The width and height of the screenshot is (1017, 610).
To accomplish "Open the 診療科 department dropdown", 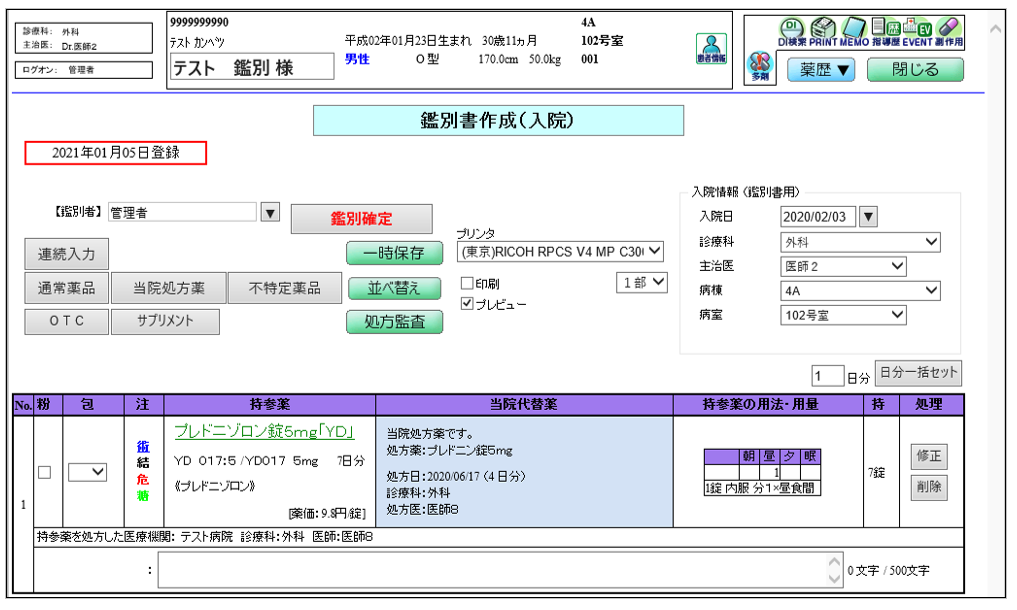I will point(860,241).
